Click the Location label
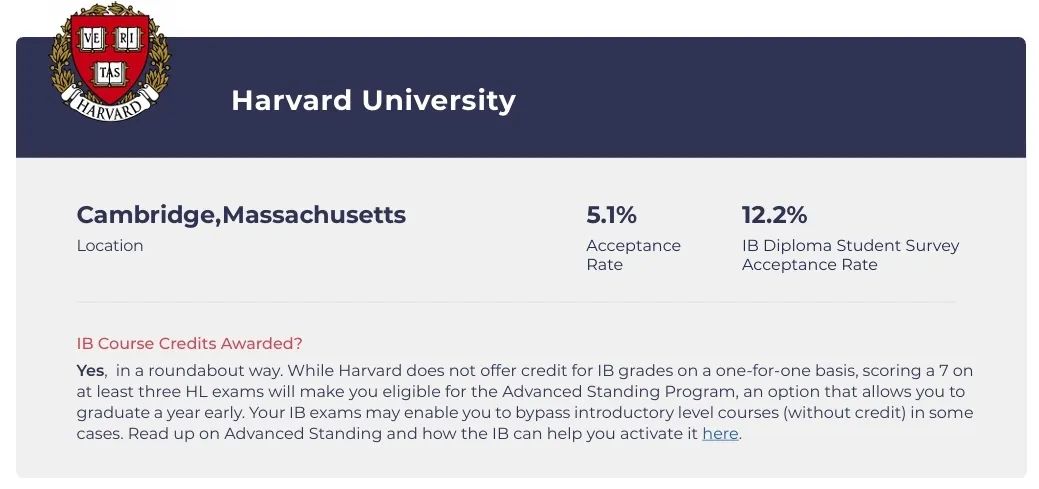The image size is (1039, 489). [x=110, y=246]
